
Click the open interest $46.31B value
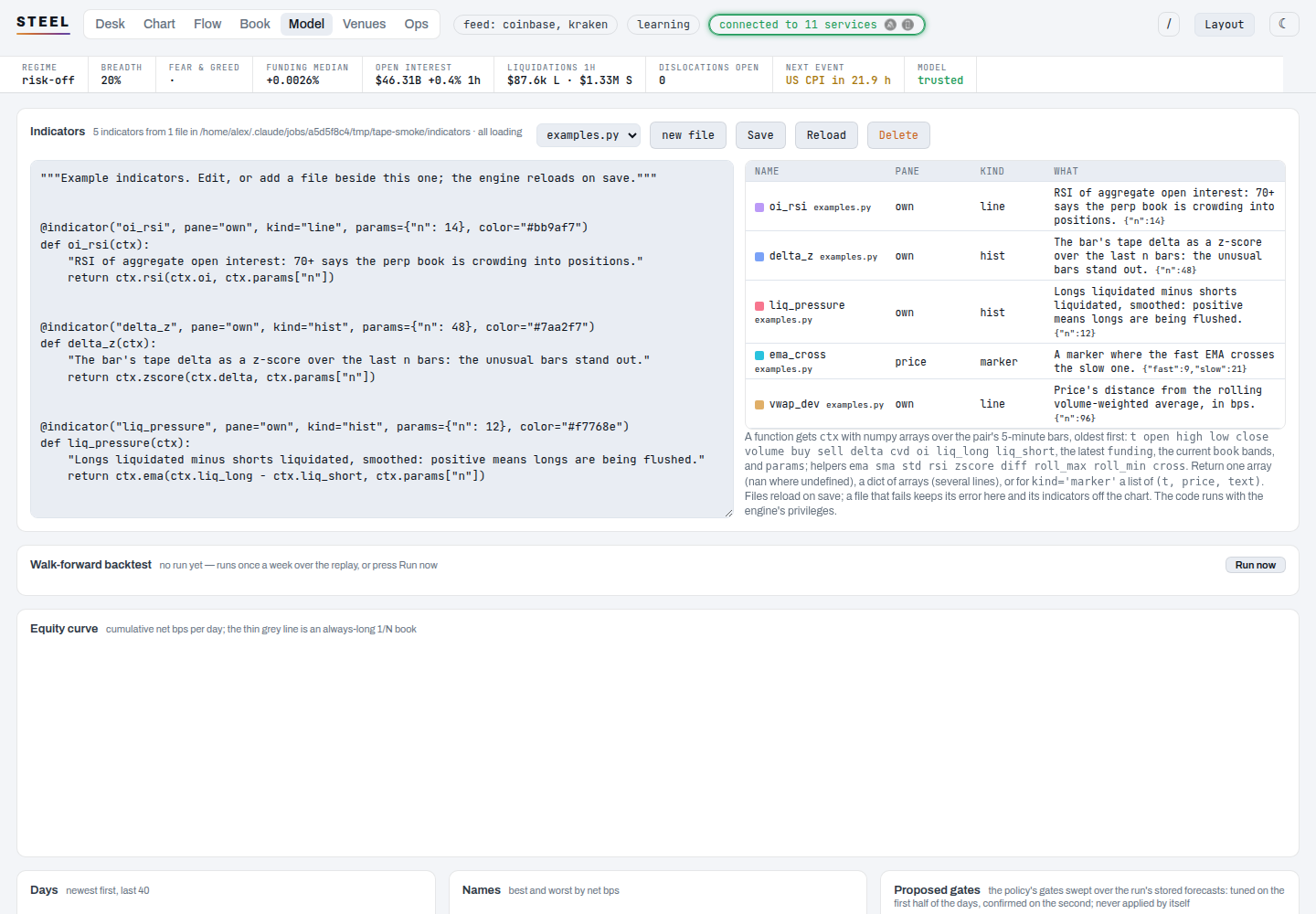tap(428, 80)
